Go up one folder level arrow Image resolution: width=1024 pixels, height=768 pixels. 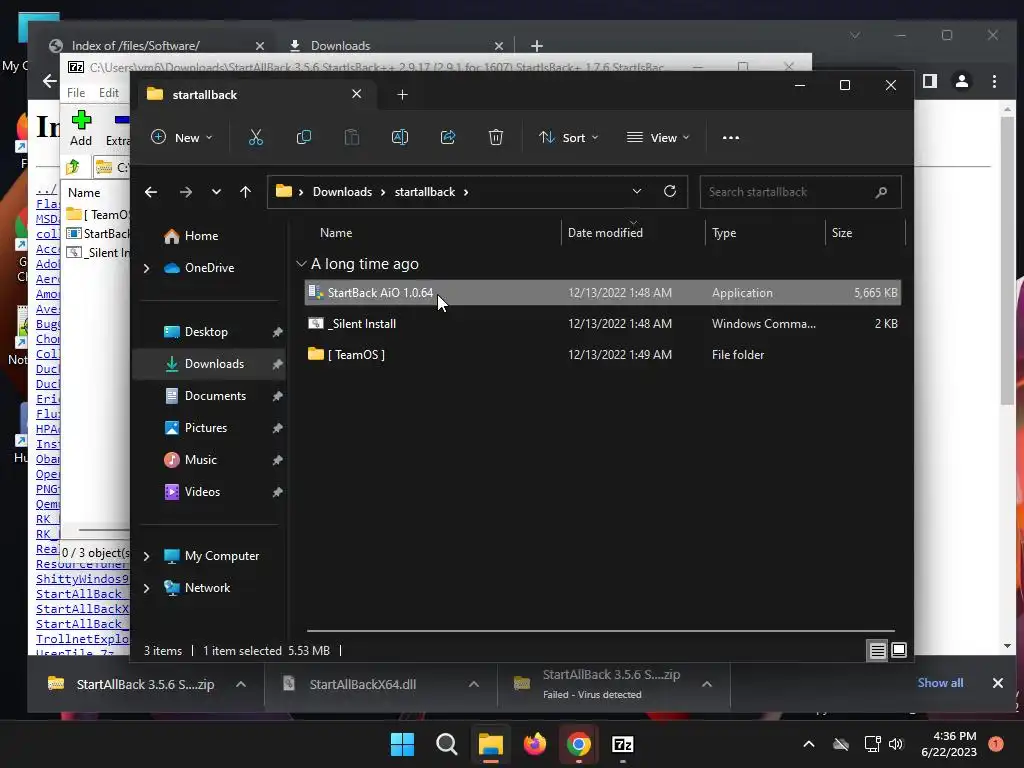pyautogui.click(x=246, y=192)
